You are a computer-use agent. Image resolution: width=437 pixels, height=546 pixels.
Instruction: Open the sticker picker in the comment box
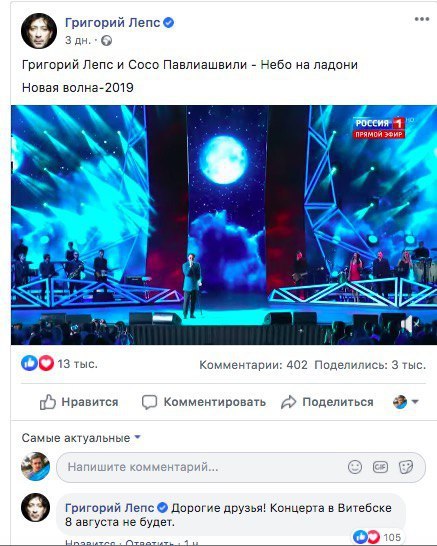pyautogui.click(x=406, y=467)
